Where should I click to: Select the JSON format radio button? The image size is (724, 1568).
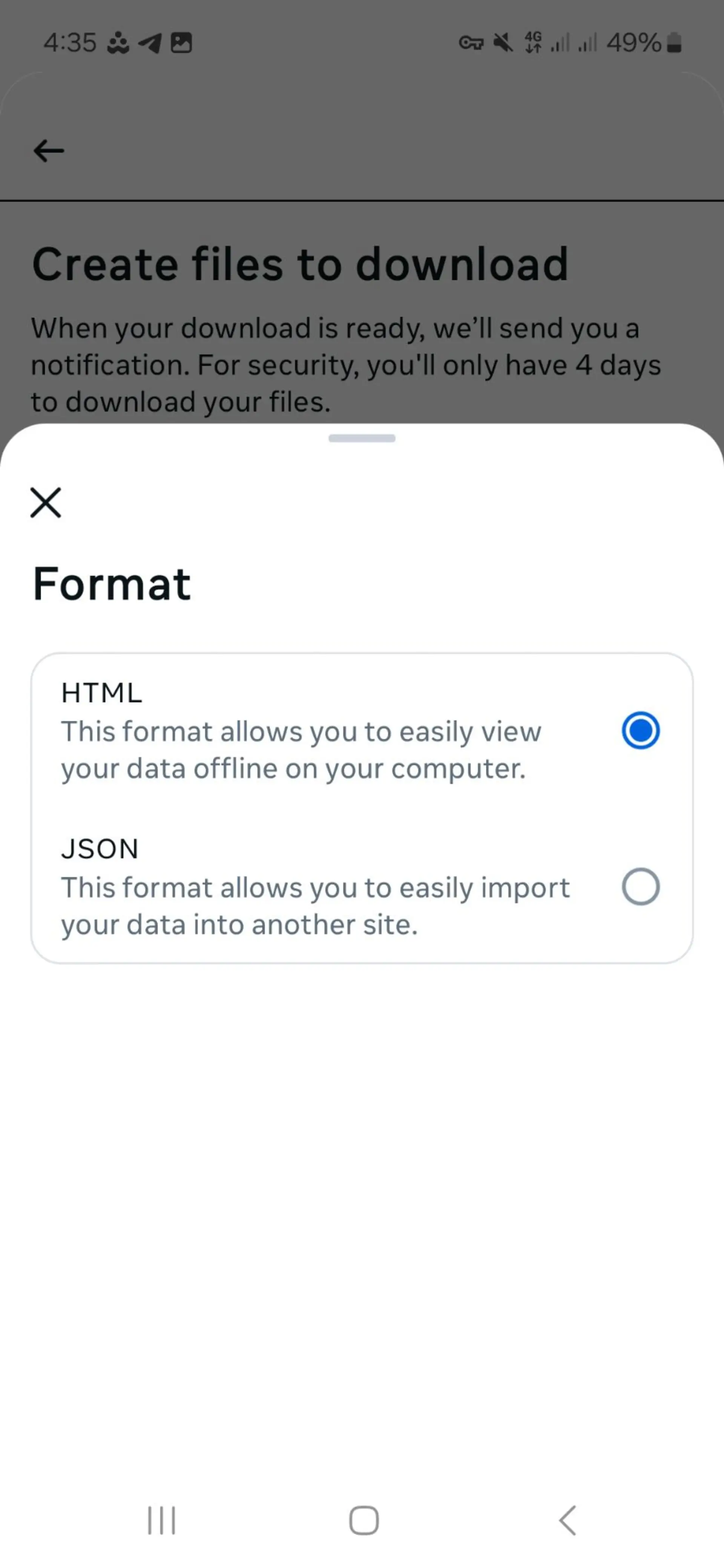tap(640, 886)
